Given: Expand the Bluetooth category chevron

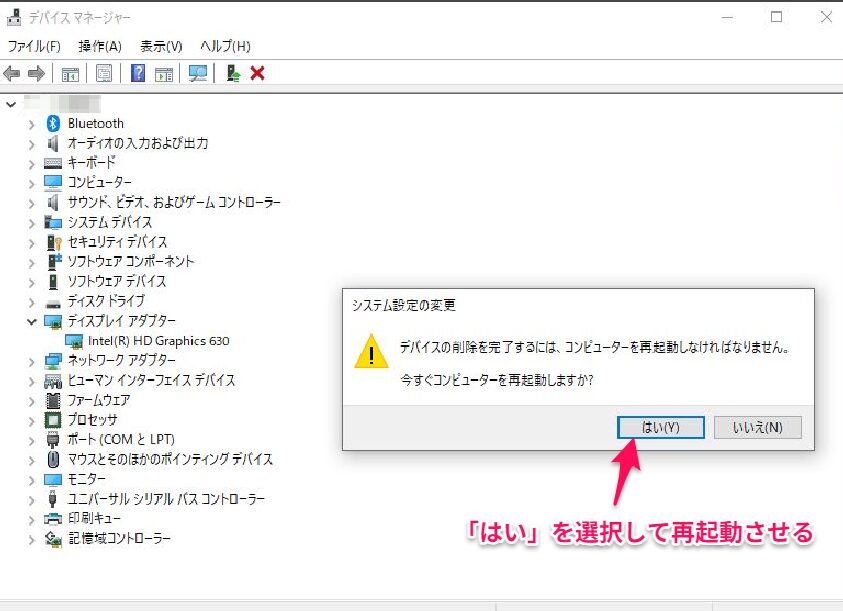Looking at the screenshot, I should (x=31, y=124).
